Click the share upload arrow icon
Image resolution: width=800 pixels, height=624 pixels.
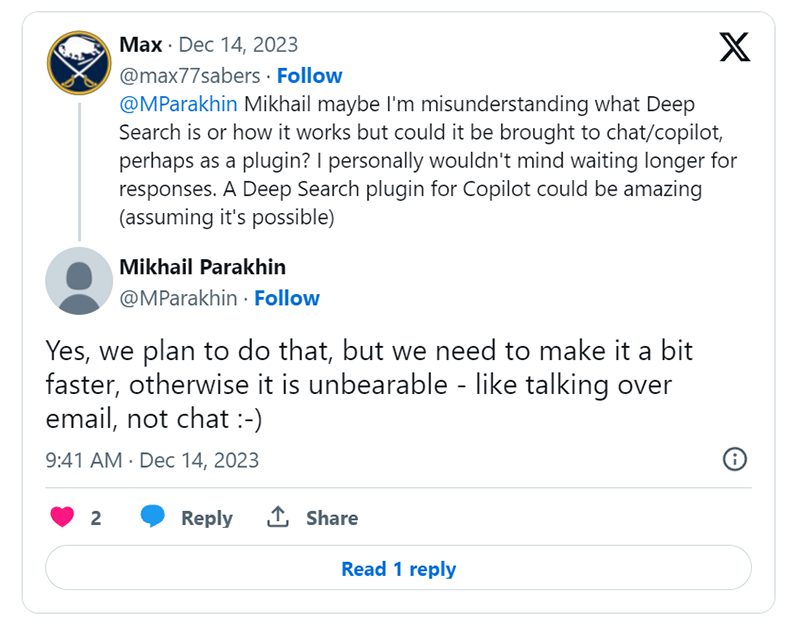tap(278, 517)
